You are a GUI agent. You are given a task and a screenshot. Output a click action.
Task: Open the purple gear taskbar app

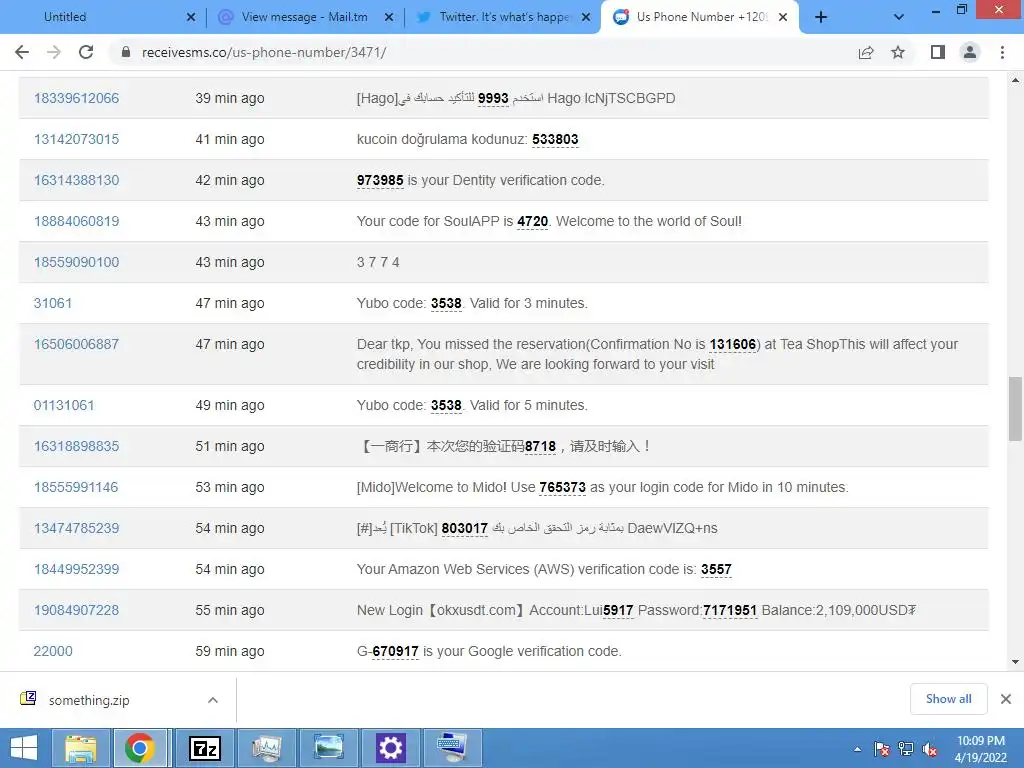(x=390, y=748)
